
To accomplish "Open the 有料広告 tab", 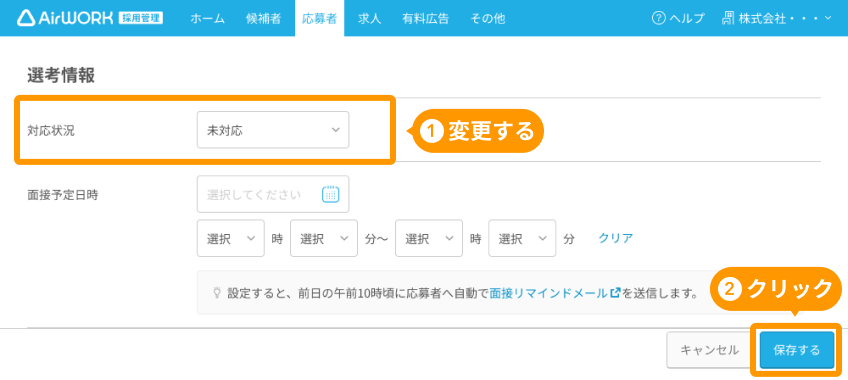I will coord(426,18).
